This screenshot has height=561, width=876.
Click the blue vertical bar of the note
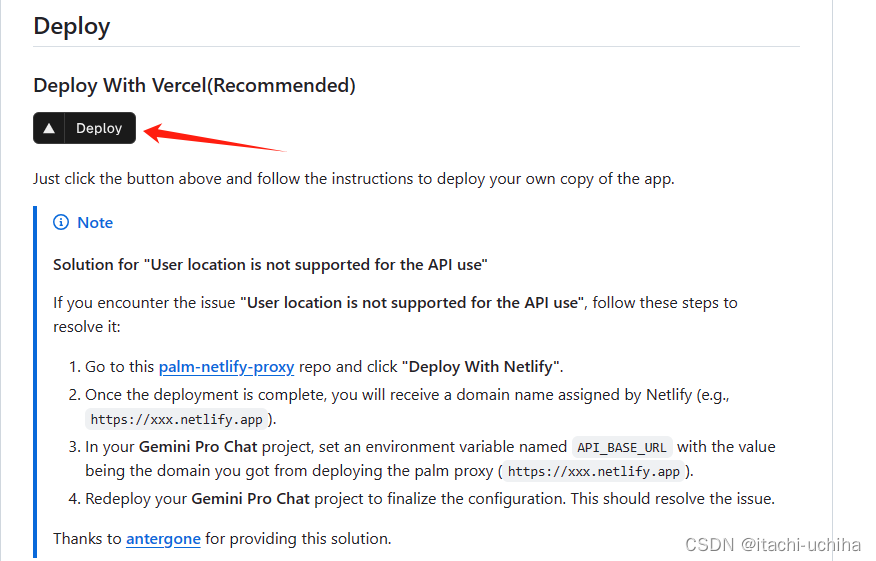pyautogui.click(x=35, y=380)
